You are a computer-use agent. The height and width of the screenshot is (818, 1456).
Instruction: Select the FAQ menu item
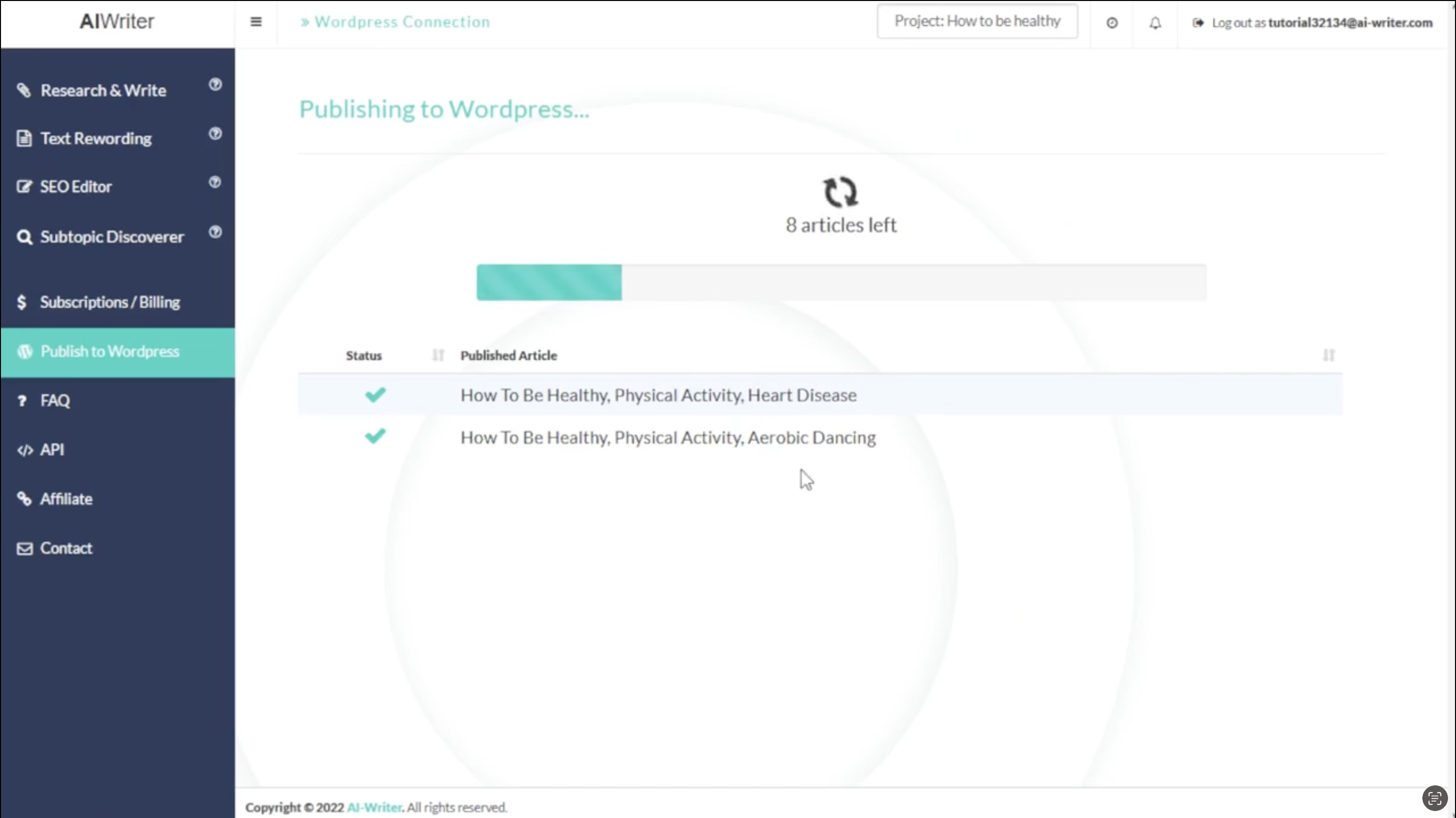tap(55, 400)
